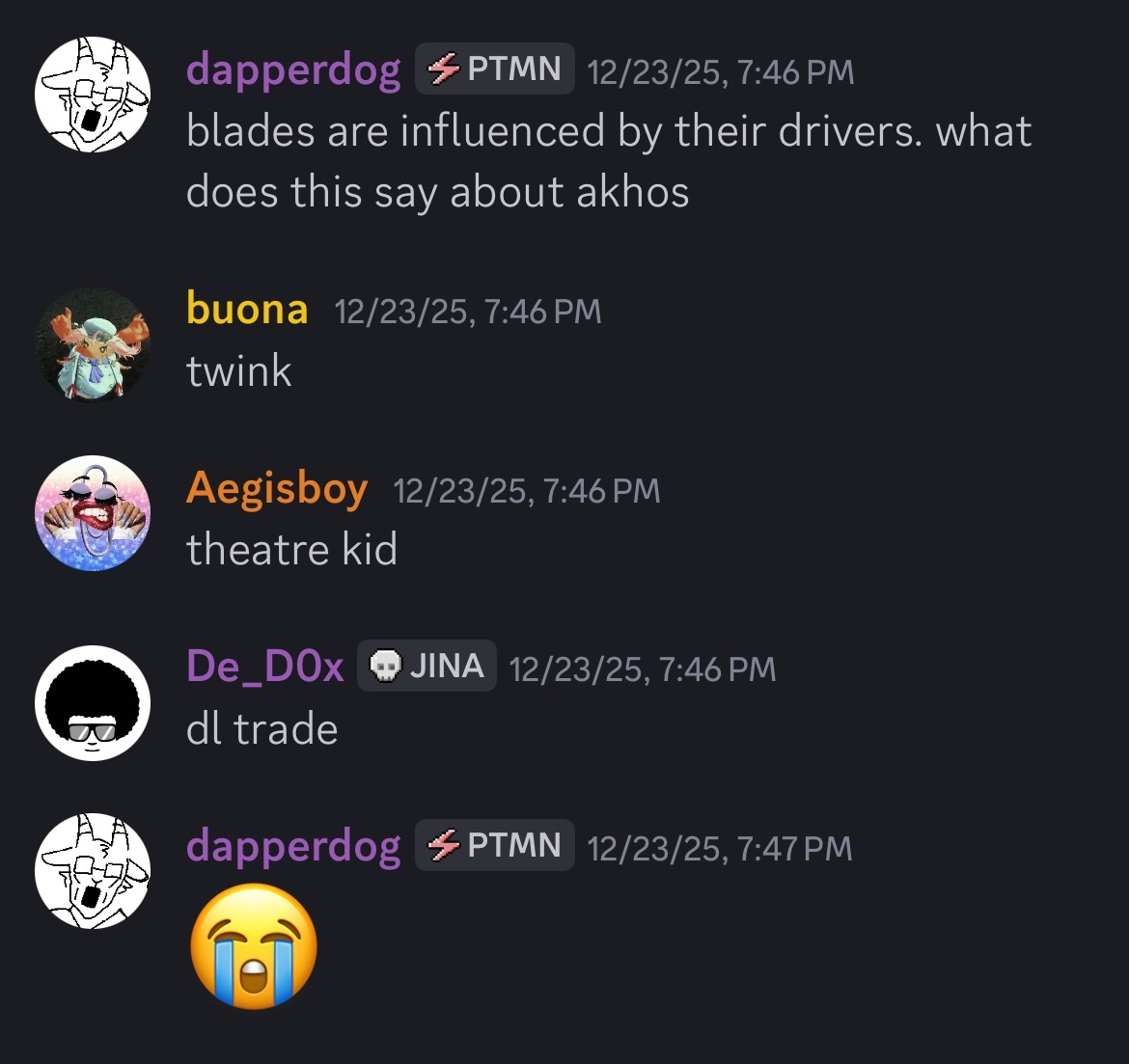Viewport: 1129px width, 1064px height.
Task: Click buona's profile picture
Action: tap(93, 343)
